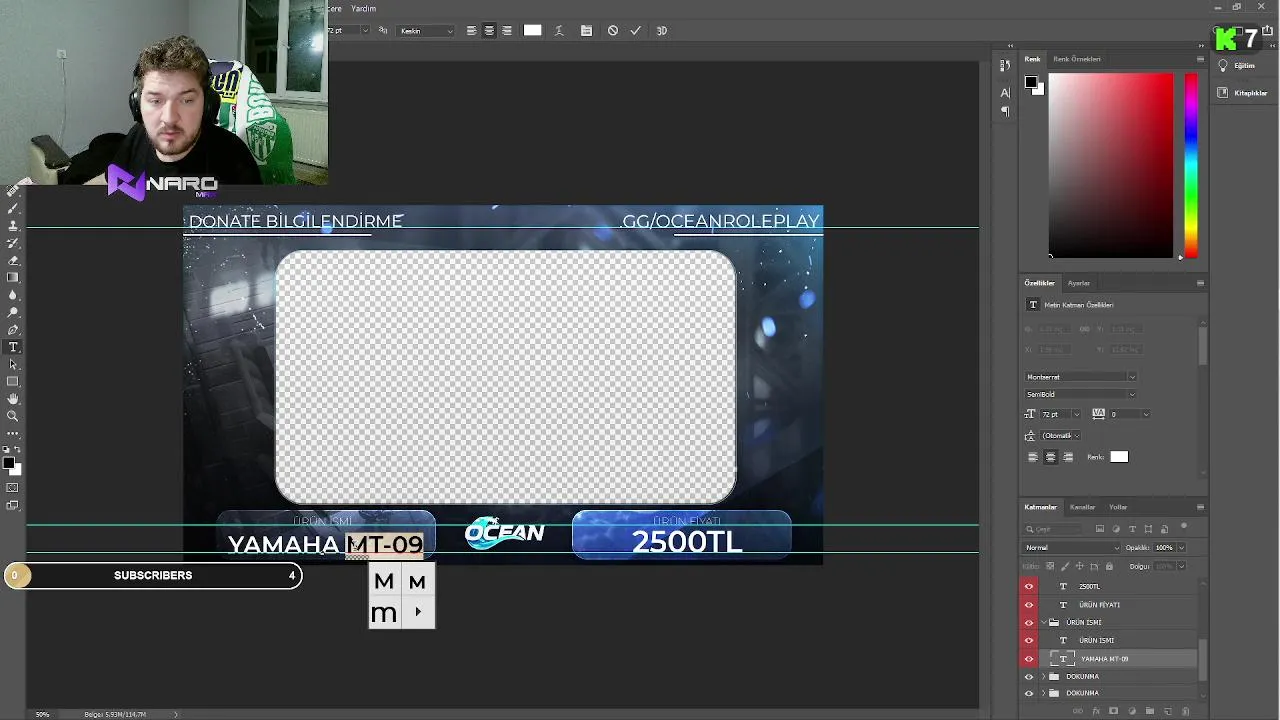Open the Edit Toolbar three-dots menu

tap(13, 433)
